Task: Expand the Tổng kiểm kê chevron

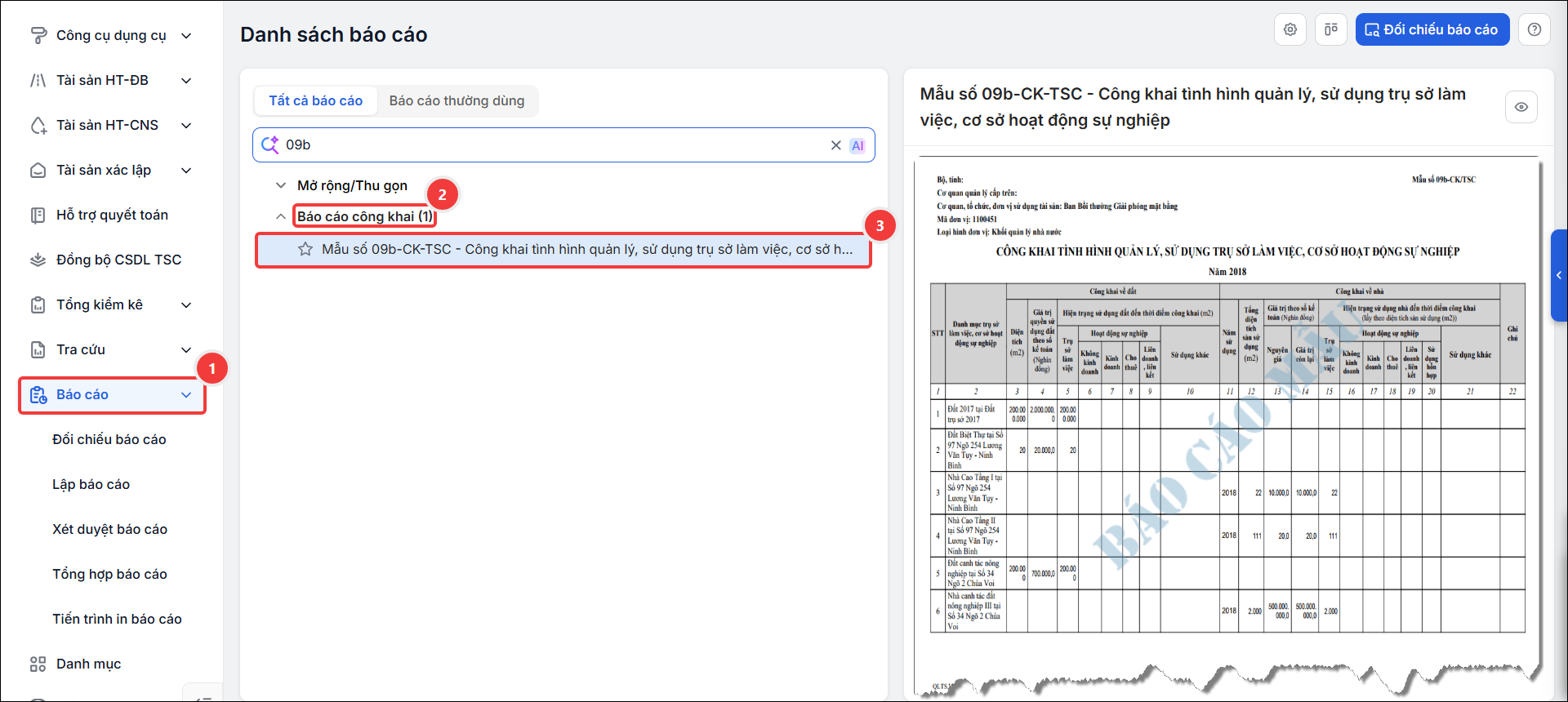Action: click(x=186, y=304)
